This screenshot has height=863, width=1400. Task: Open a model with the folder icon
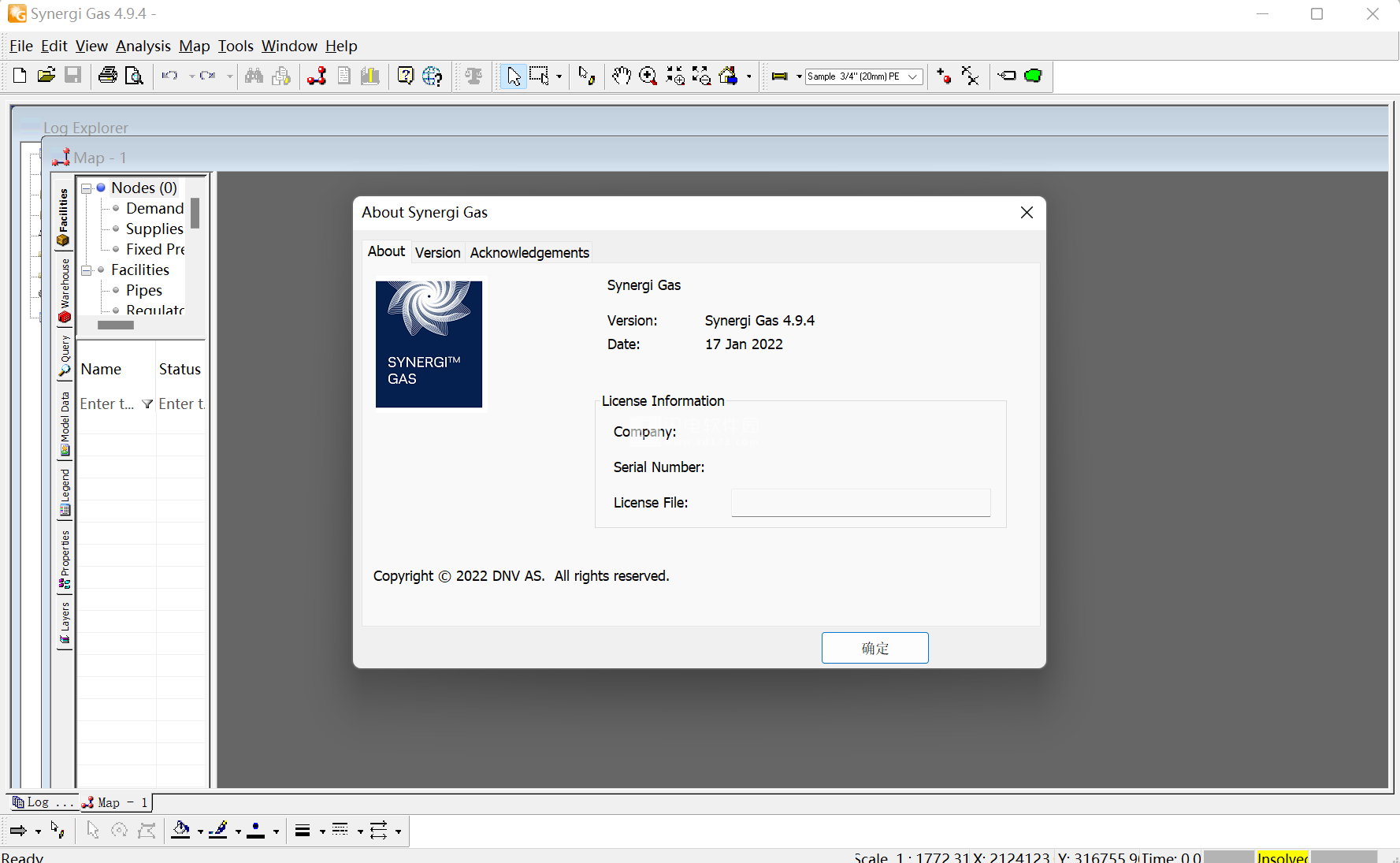point(46,76)
